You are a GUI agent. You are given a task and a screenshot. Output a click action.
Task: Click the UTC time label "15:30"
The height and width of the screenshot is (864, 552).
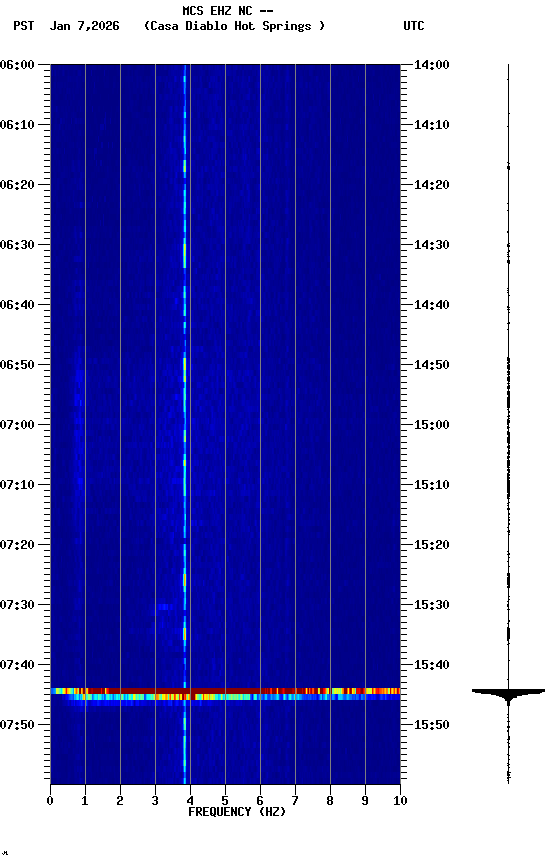[432, 605]
